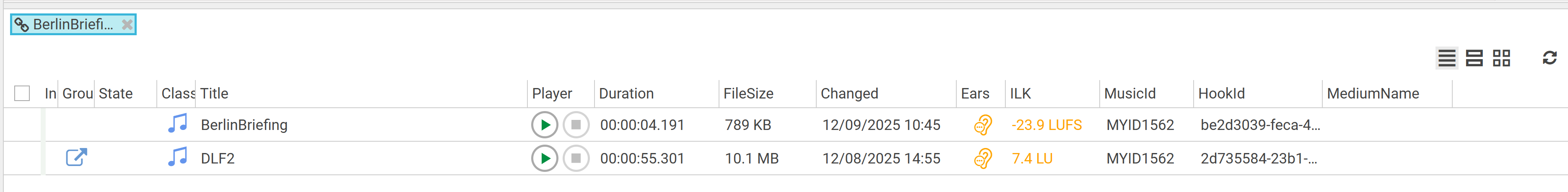Screen dimensions: 1568x192
Task: Click the ear icon for DLF2
Action: tap(982, 158)
